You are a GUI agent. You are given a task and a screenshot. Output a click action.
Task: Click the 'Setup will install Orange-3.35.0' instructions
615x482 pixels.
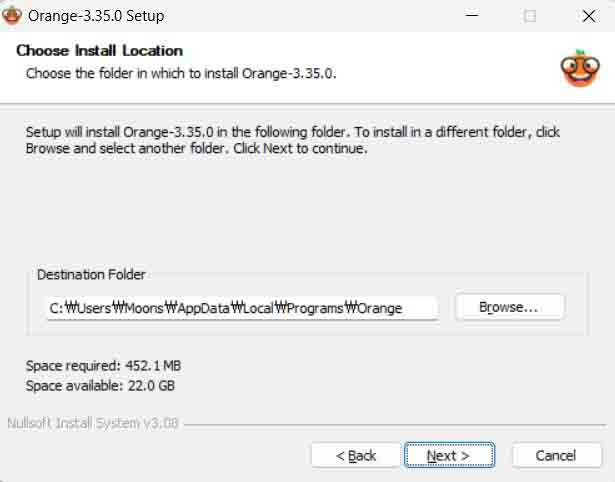293,140
